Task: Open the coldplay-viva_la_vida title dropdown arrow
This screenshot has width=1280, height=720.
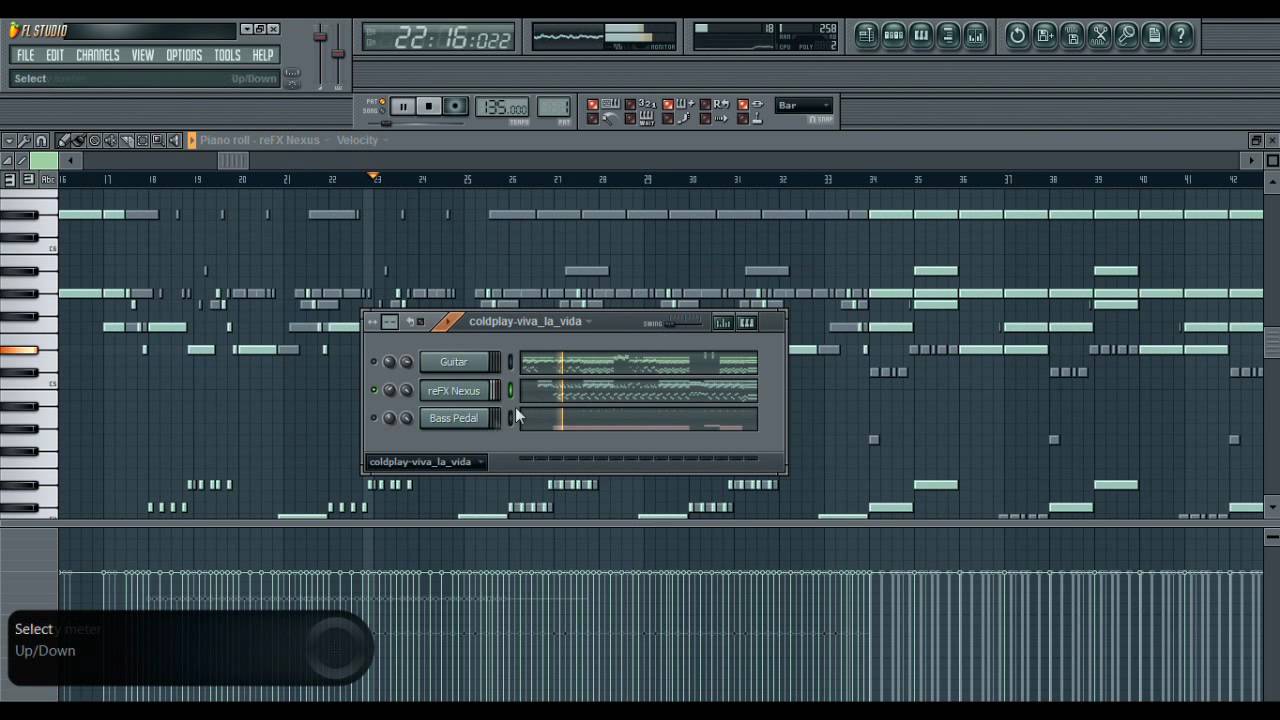Action: tap(589, 322)
